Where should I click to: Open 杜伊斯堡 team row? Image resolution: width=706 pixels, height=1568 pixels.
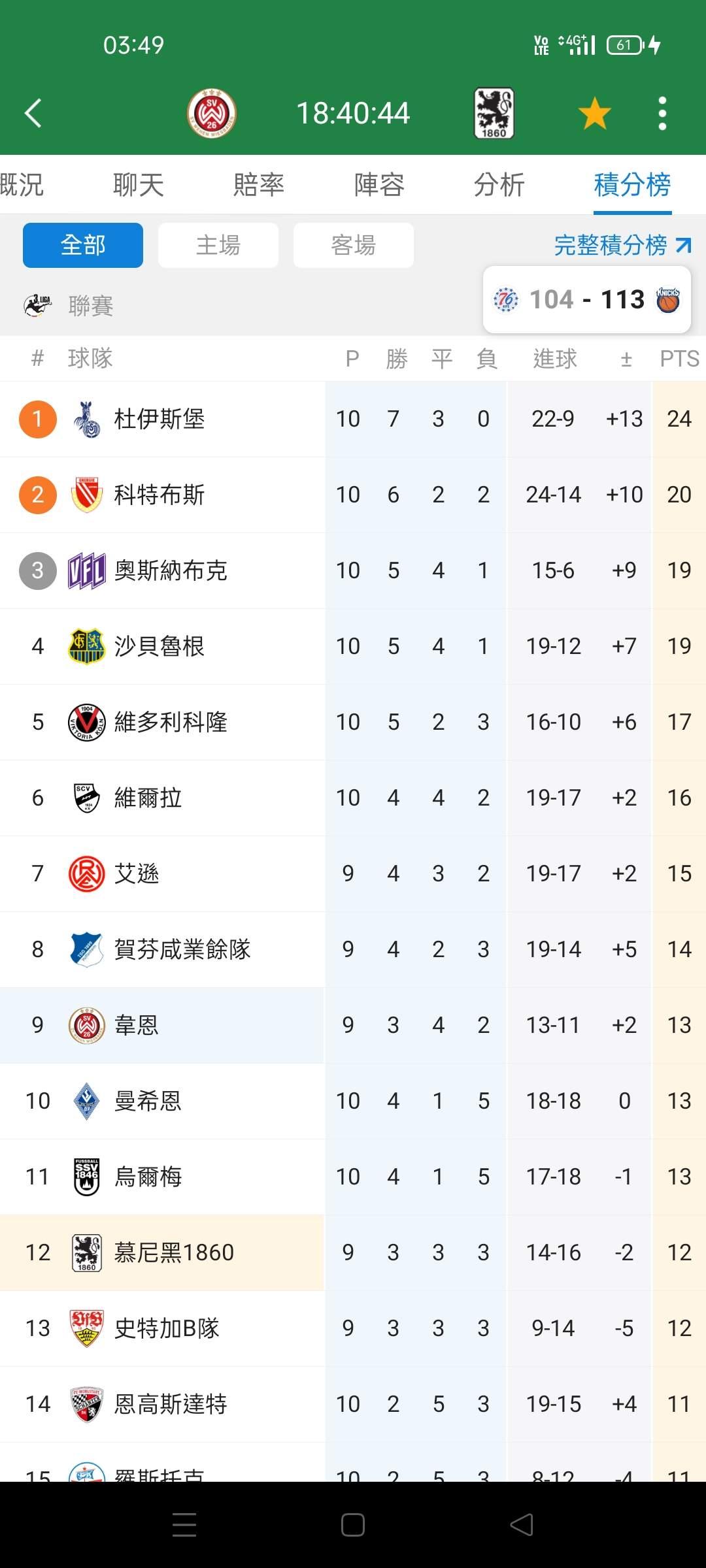click(x=160, y=419)
